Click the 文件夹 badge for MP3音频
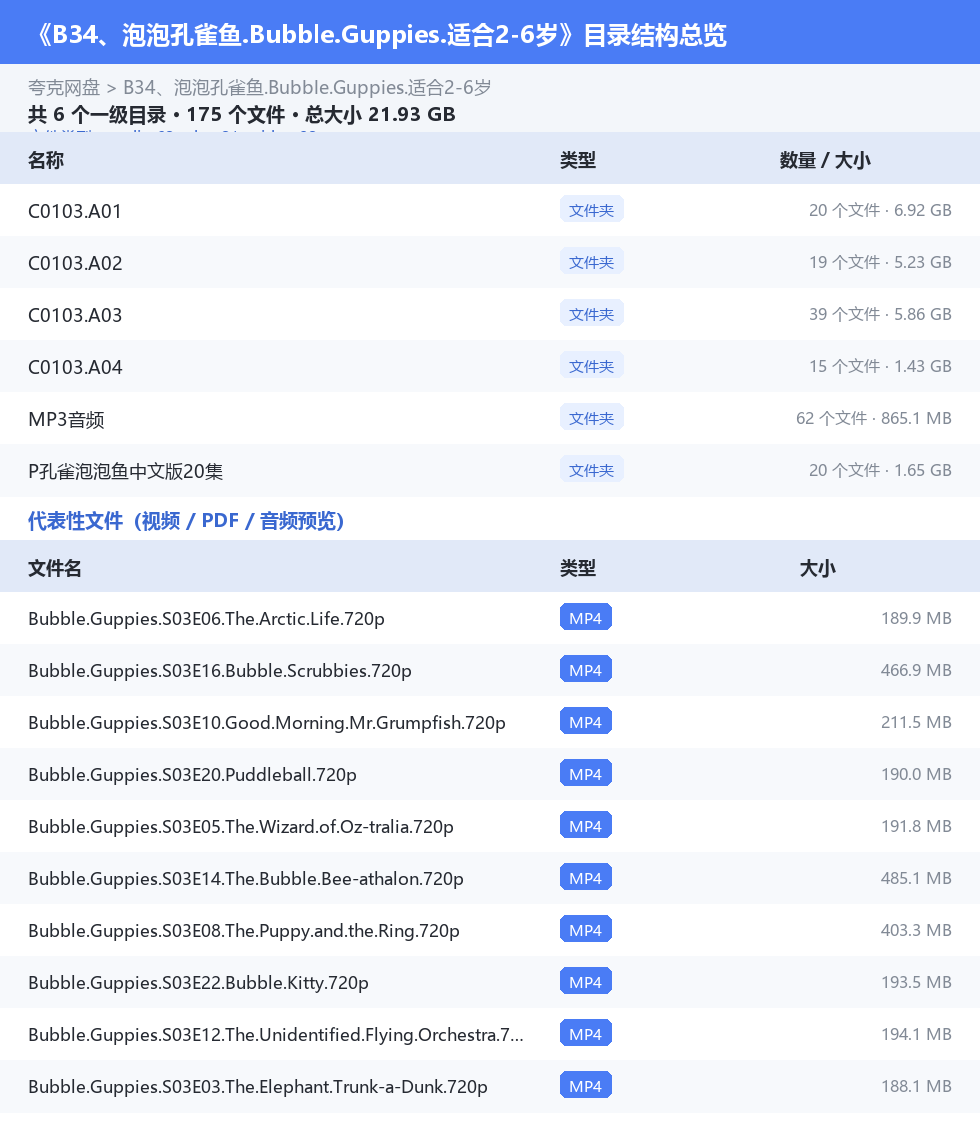This screenshot has height=1144, width=980. coord(592,418)
